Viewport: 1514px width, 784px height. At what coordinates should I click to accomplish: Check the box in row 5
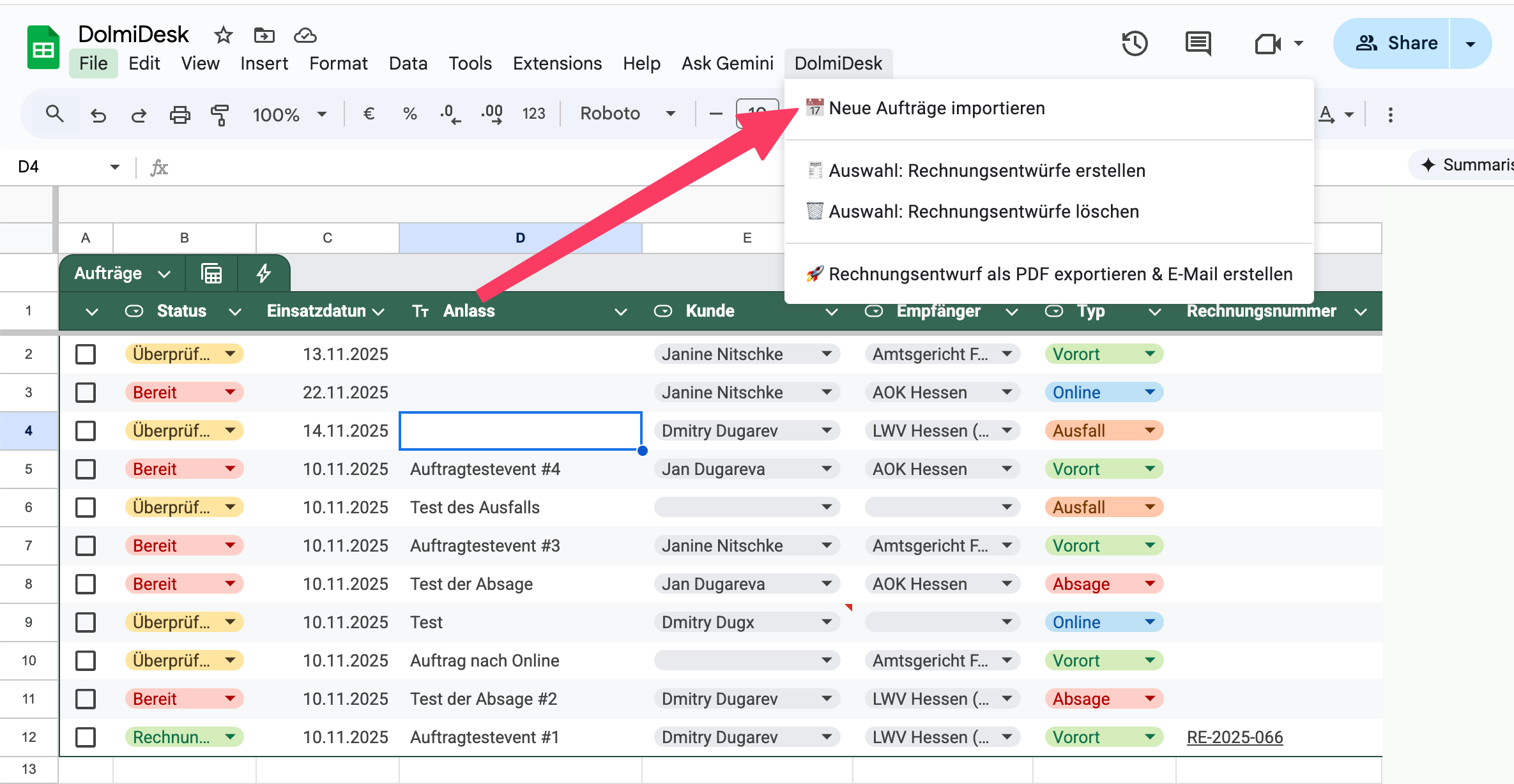86,469
